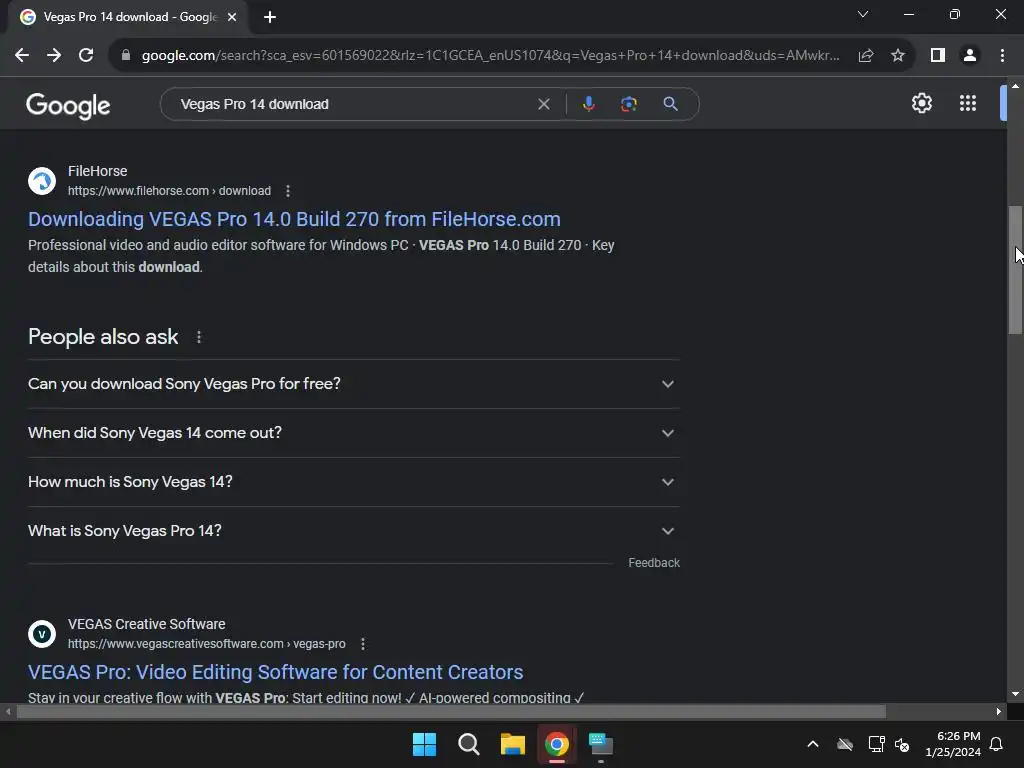Click the OneDrive cloud tray icon
Image resolution: width=1024 pixels, height=768 pixels.
pos(845,744)
